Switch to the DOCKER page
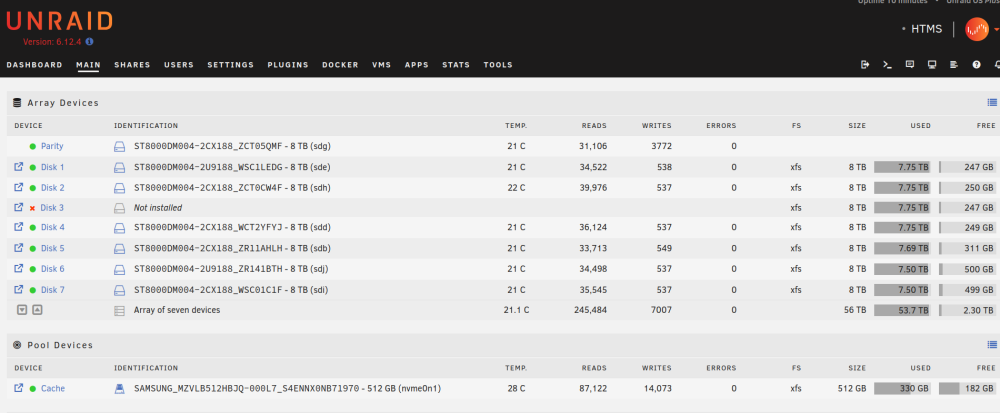The width and height of the screenshot is (1000, 413). coord(340,64)
